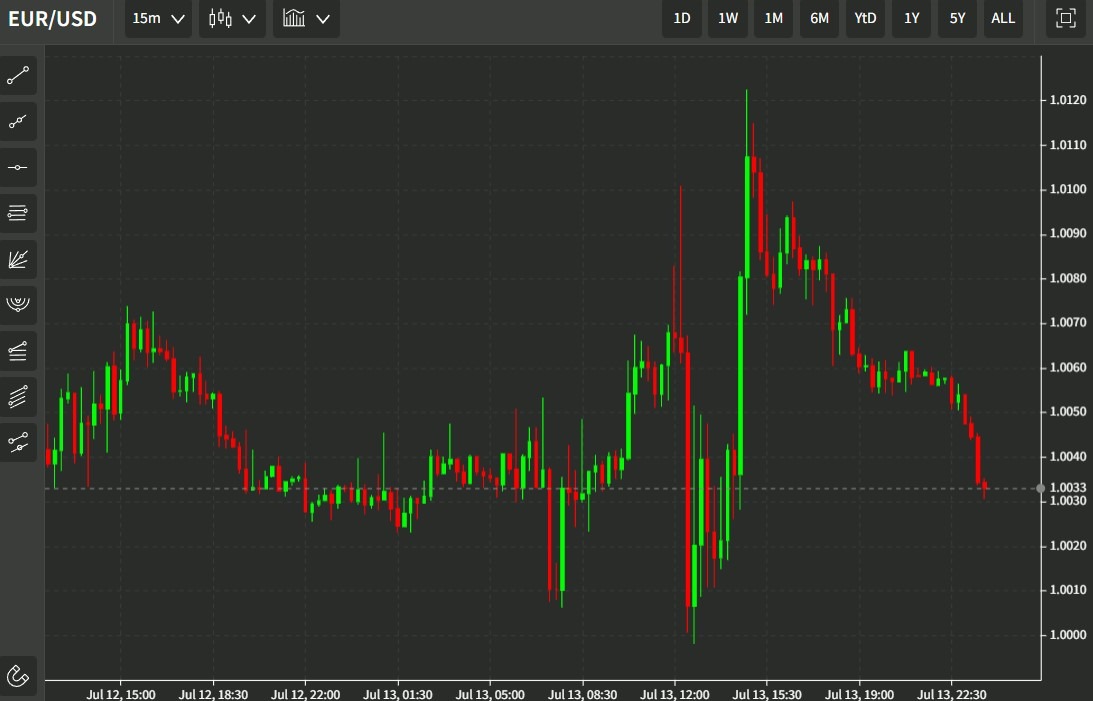This screenshot has width=1093, height=701.
Task: Pick the Horizontal Line tool
Action: pos(18,167)
